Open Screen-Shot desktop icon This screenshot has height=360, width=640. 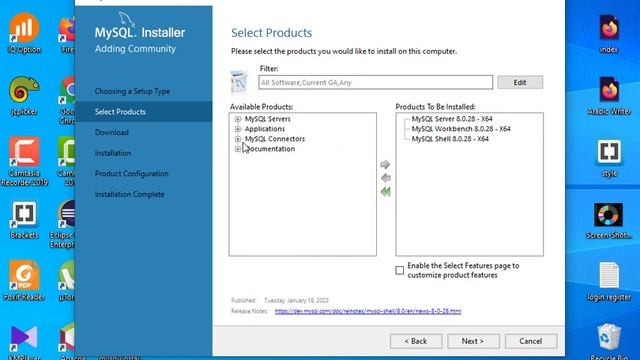coord(609,221)
